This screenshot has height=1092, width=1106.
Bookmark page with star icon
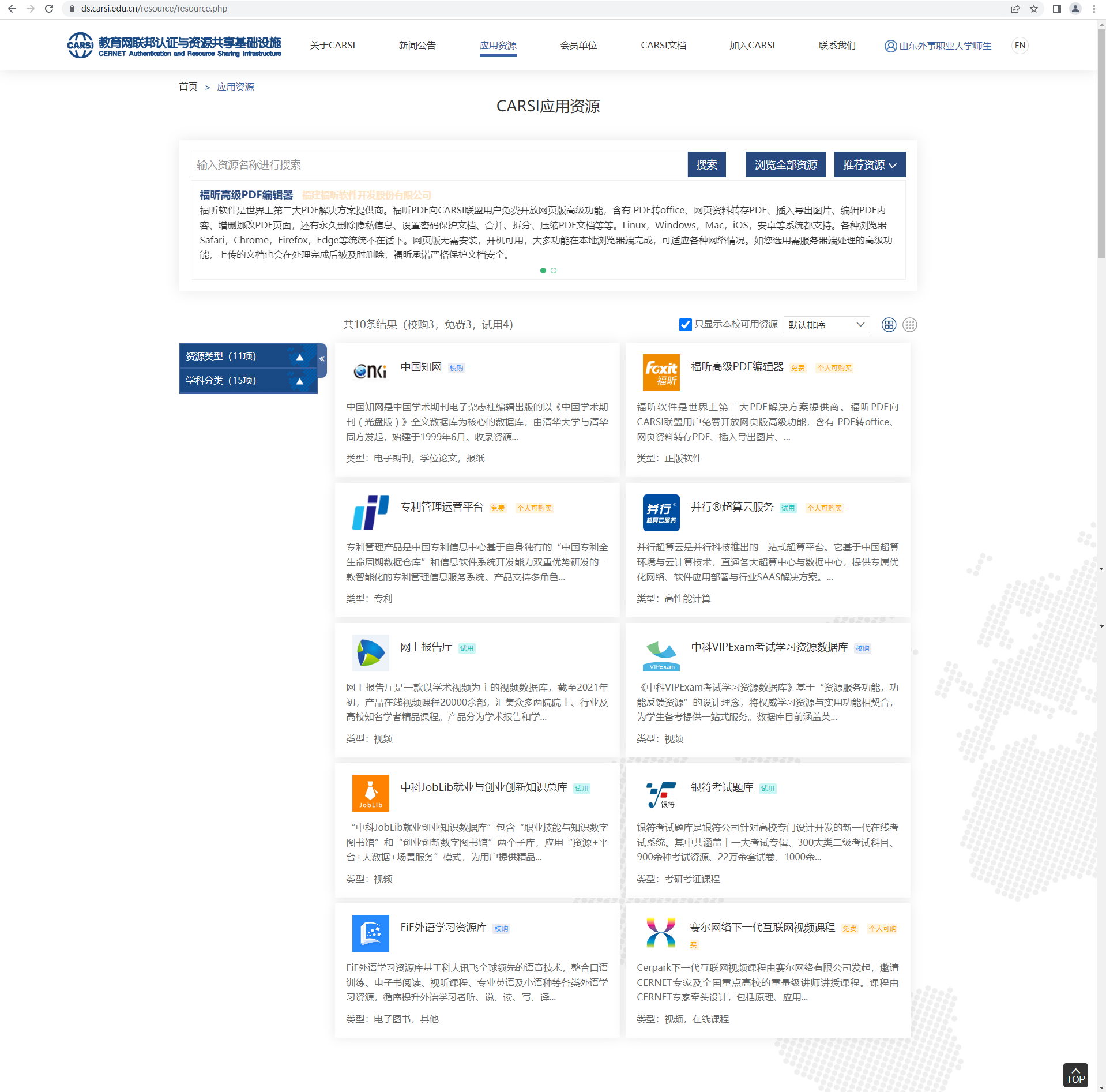point(1034,9)
